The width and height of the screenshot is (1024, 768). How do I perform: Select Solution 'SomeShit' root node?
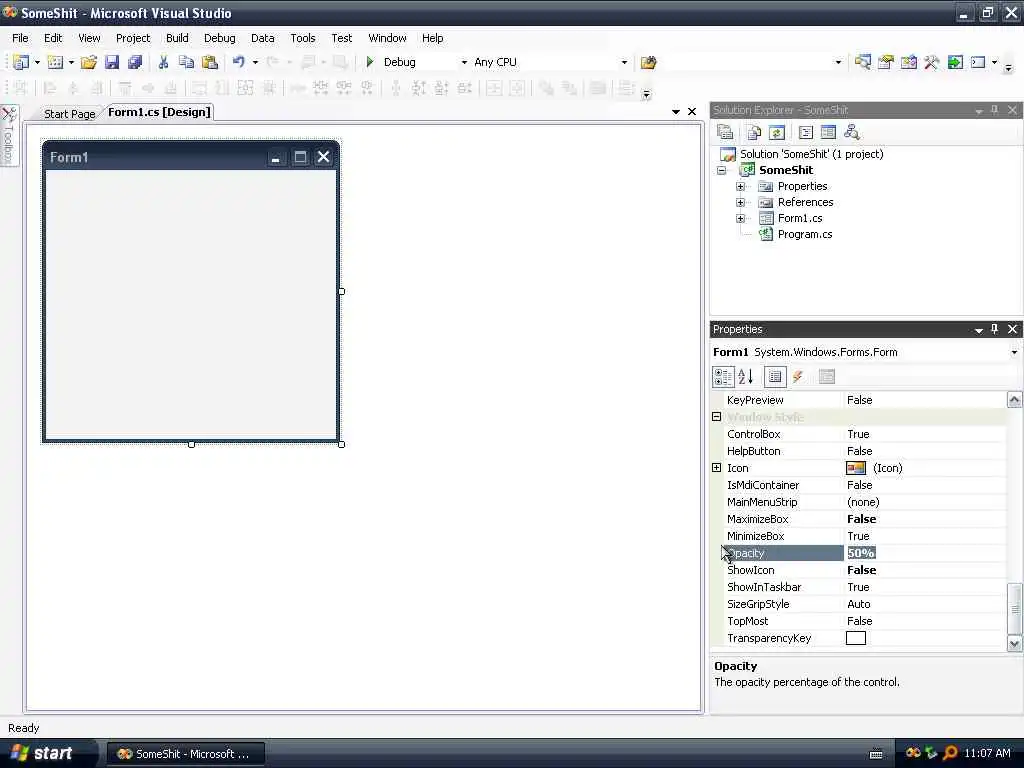click(x=811, y=154)
